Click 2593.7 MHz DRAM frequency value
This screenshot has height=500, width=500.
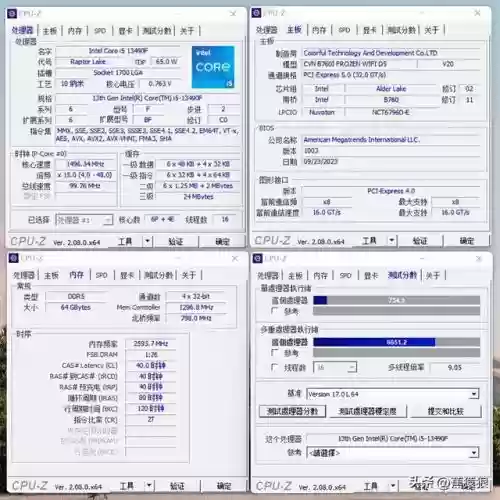click(151, 344)
